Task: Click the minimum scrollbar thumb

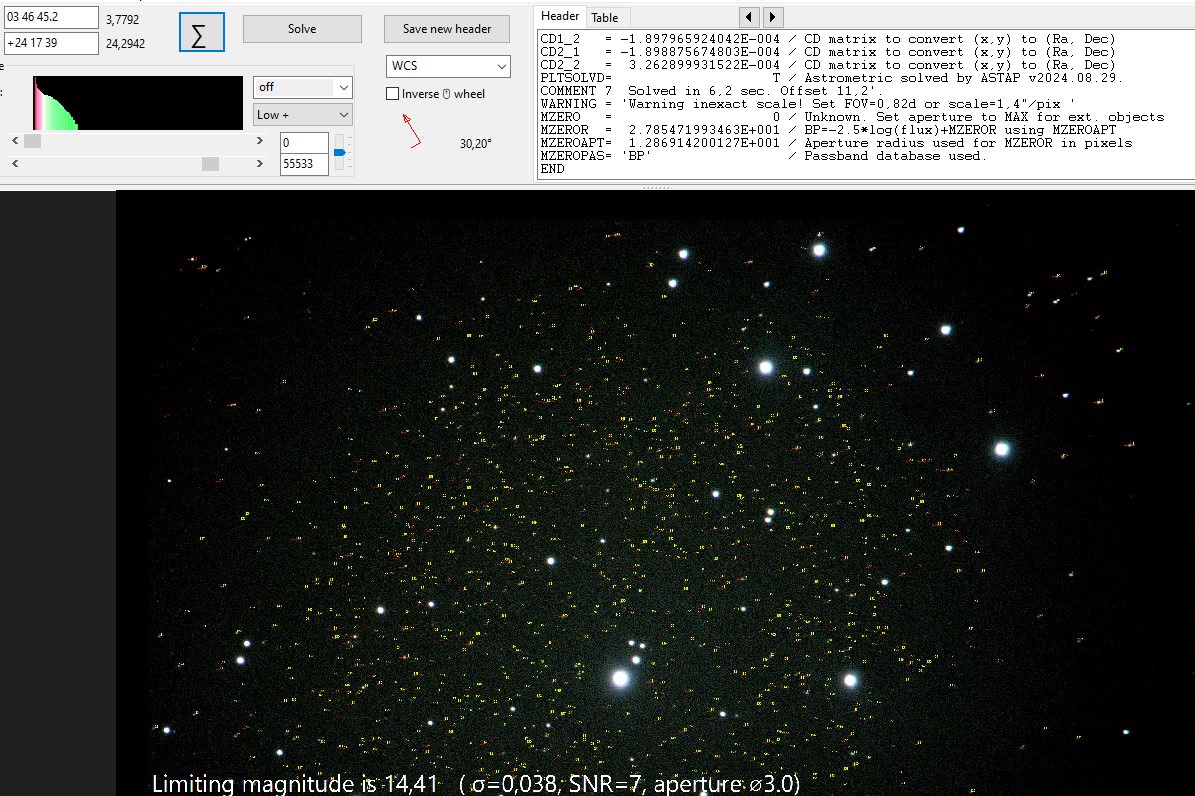Action: (32, 141)
